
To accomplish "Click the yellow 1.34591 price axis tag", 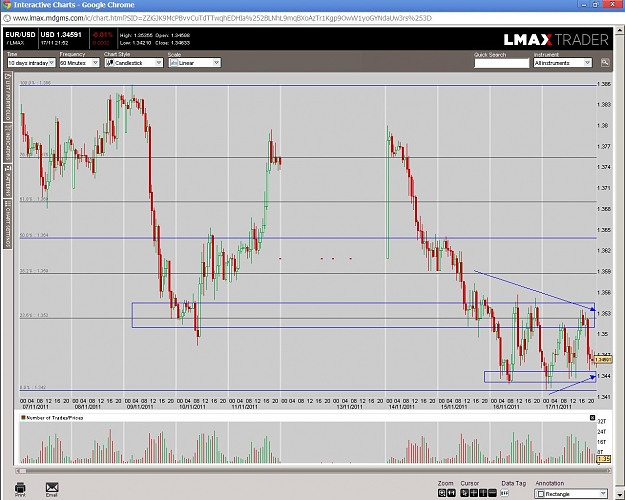I will click(603, 360).
